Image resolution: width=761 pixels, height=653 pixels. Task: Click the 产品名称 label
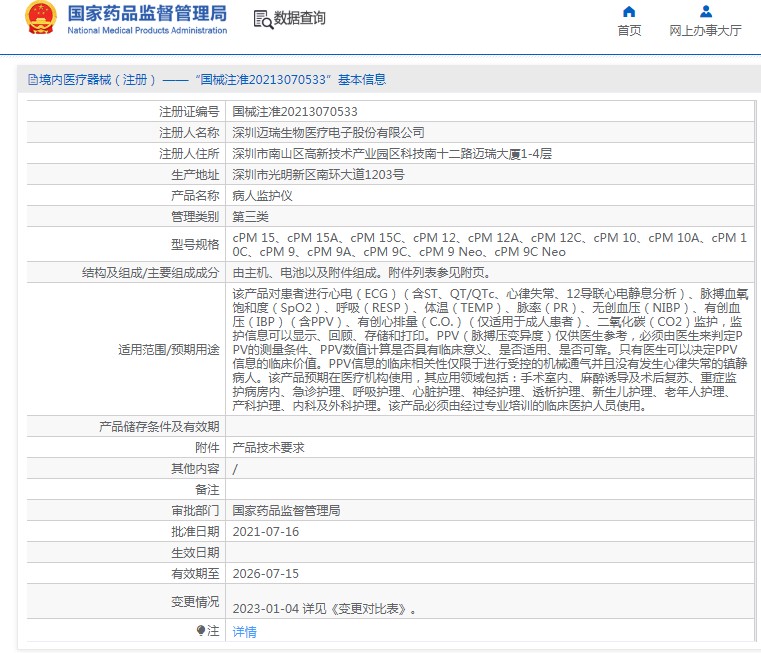point(195,196)
